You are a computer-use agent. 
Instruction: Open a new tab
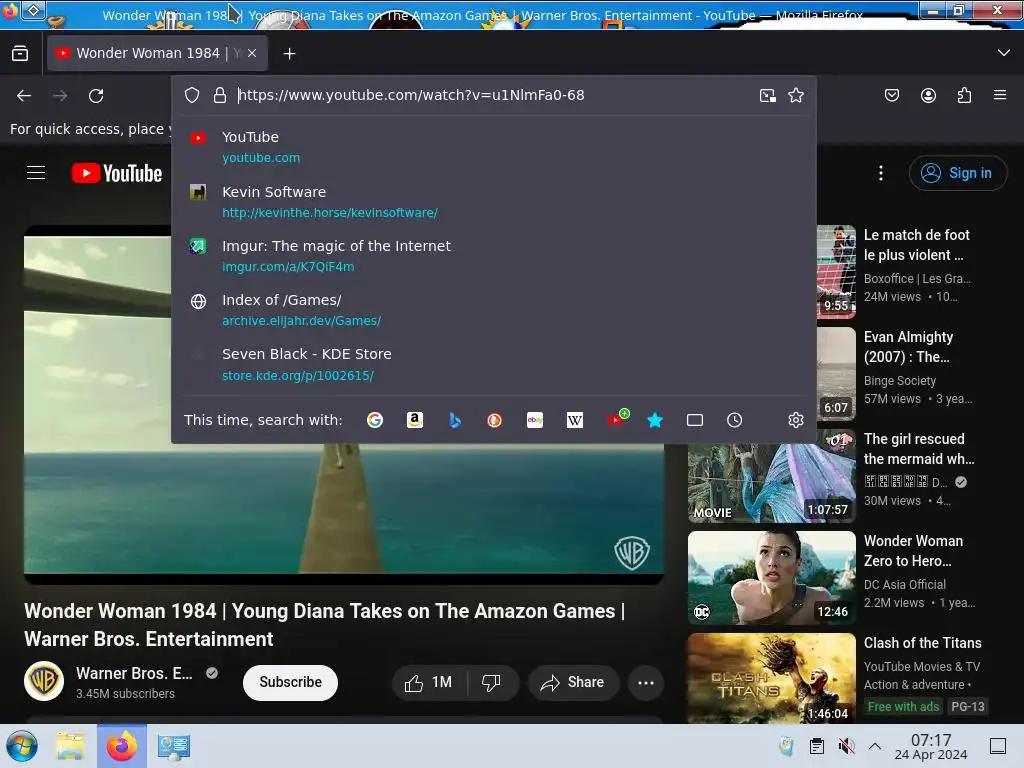tap(289, 54)
